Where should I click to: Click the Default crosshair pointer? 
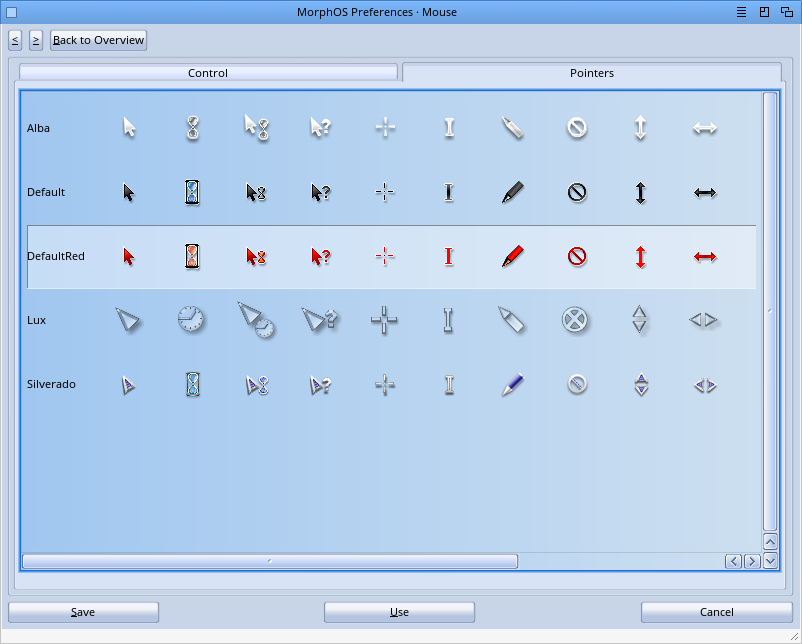[385, 192]
